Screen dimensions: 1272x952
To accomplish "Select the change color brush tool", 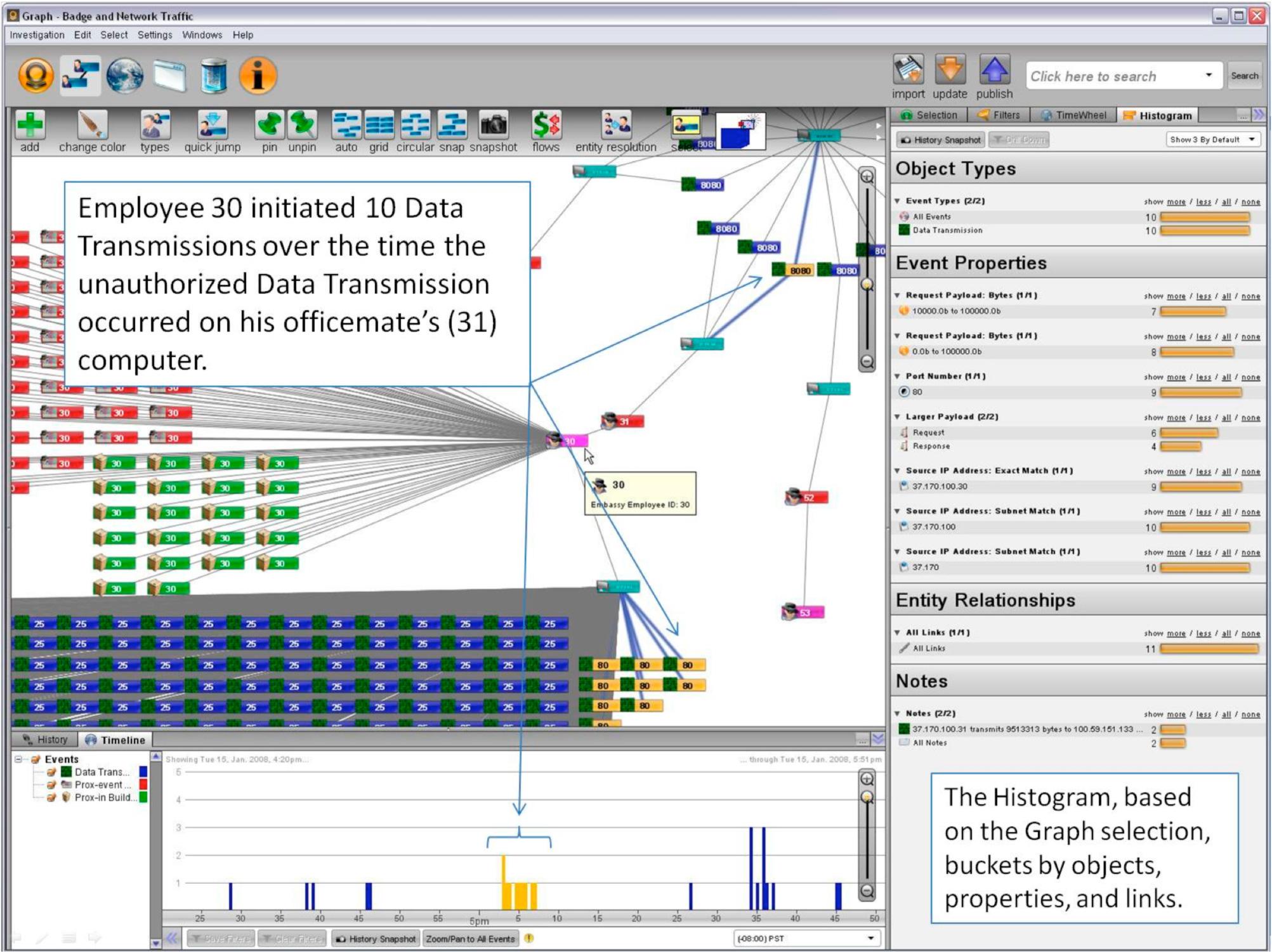I will [92, 124].
